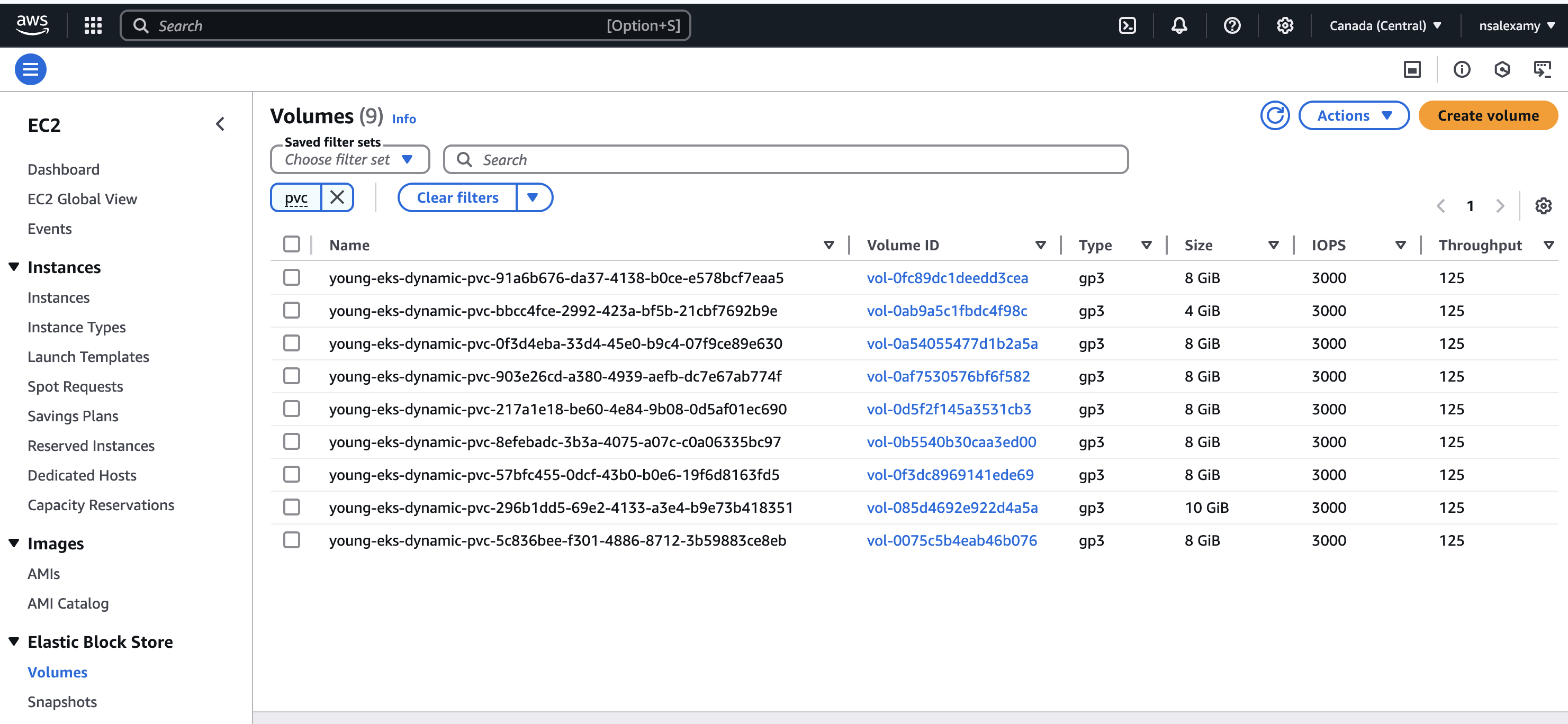
Task: Collapse the Images sidebar section
Action: (x=13, y=544)
